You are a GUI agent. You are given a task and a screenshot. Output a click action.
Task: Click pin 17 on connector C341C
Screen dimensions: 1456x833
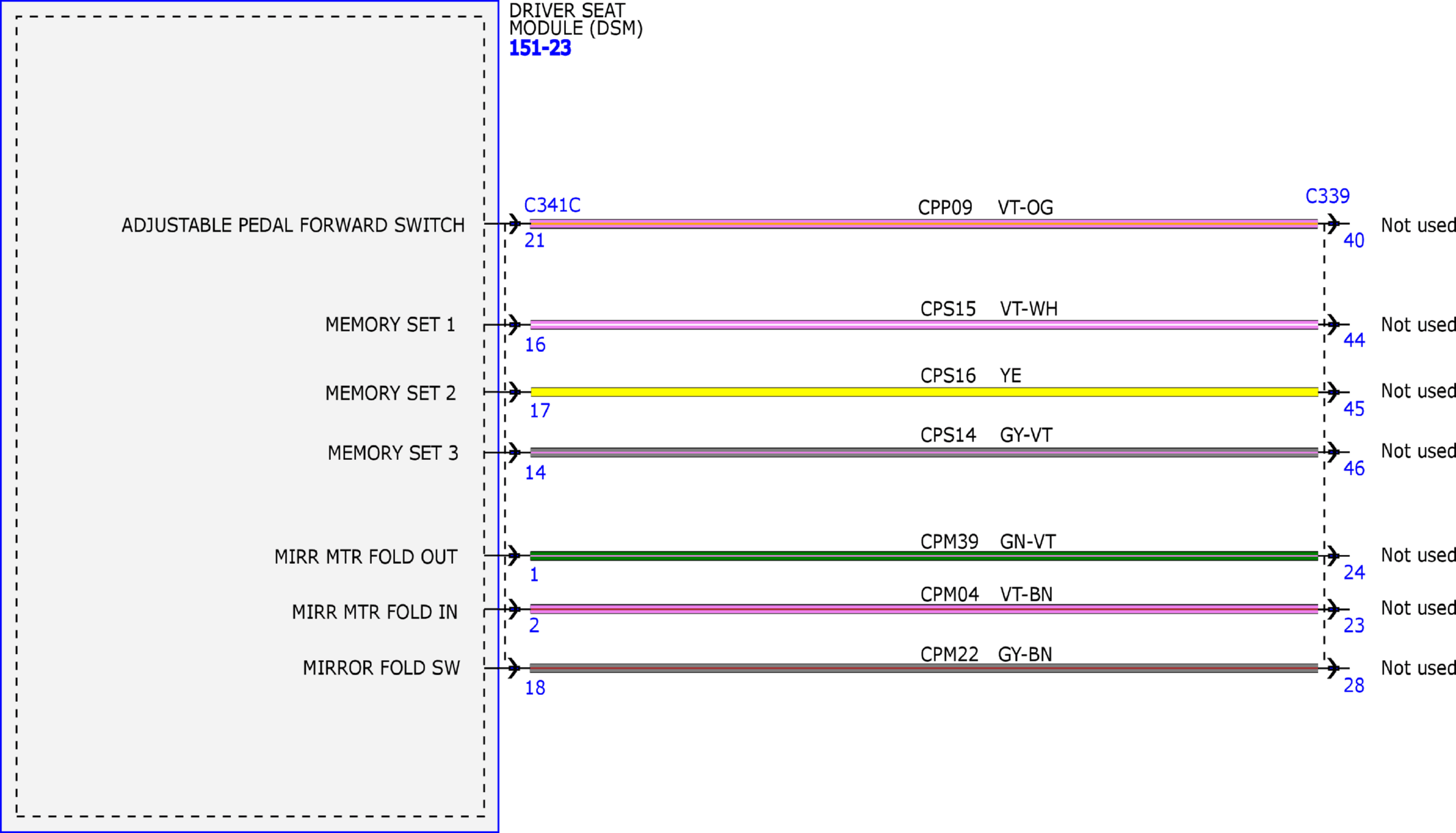click(x=540, y=411)
